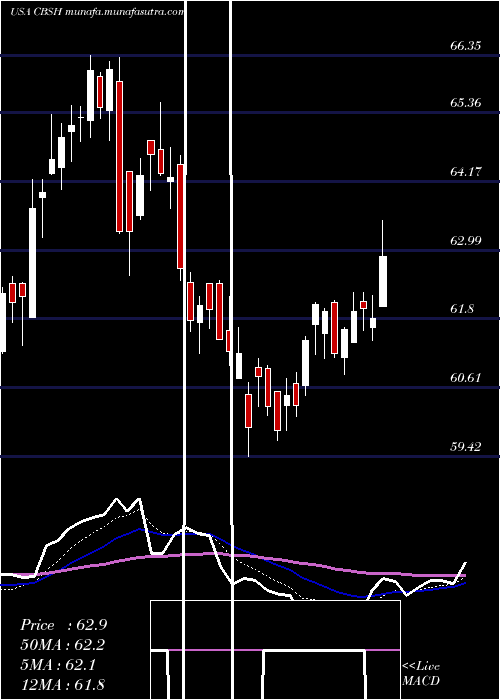Click the <<Live MACD label
The height and width of the screenshot is (700, 500).
pos(421,674)
